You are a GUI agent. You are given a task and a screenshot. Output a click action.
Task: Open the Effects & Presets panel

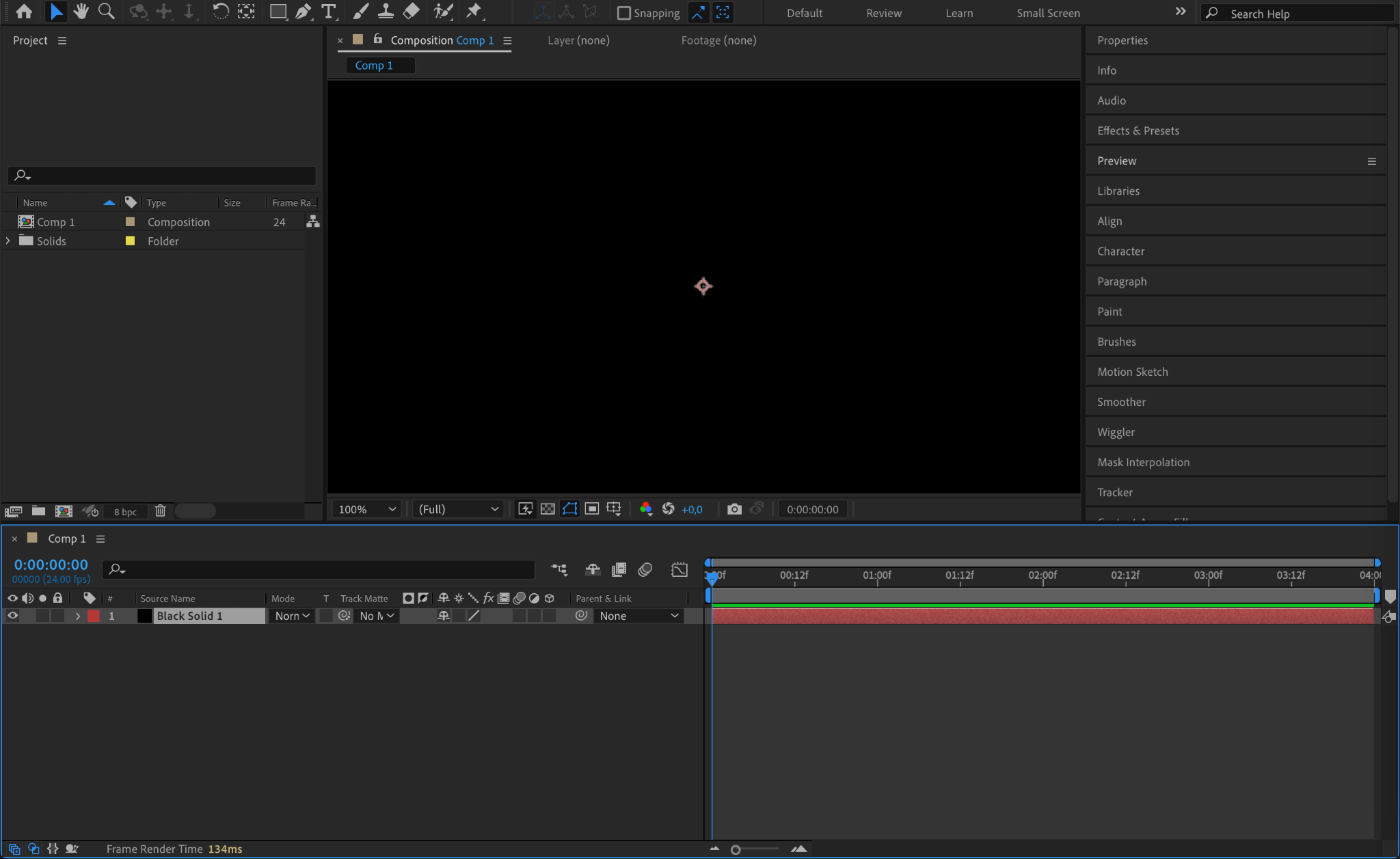click(x=1137, y=131)
